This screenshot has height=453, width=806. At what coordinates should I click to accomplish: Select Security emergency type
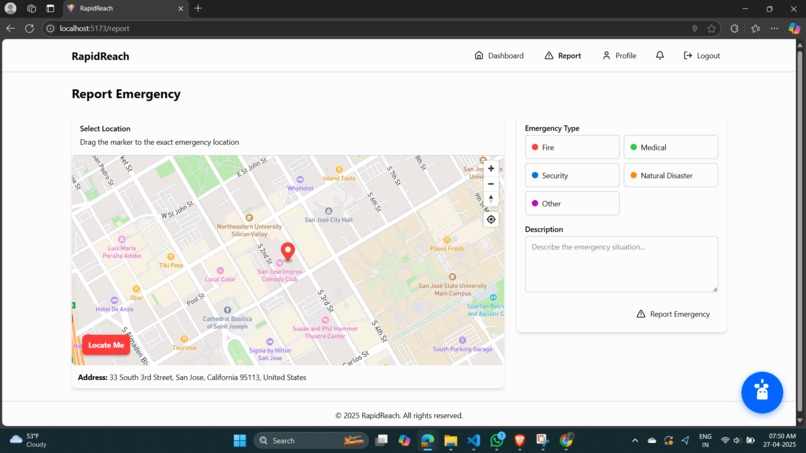[572, 175]
